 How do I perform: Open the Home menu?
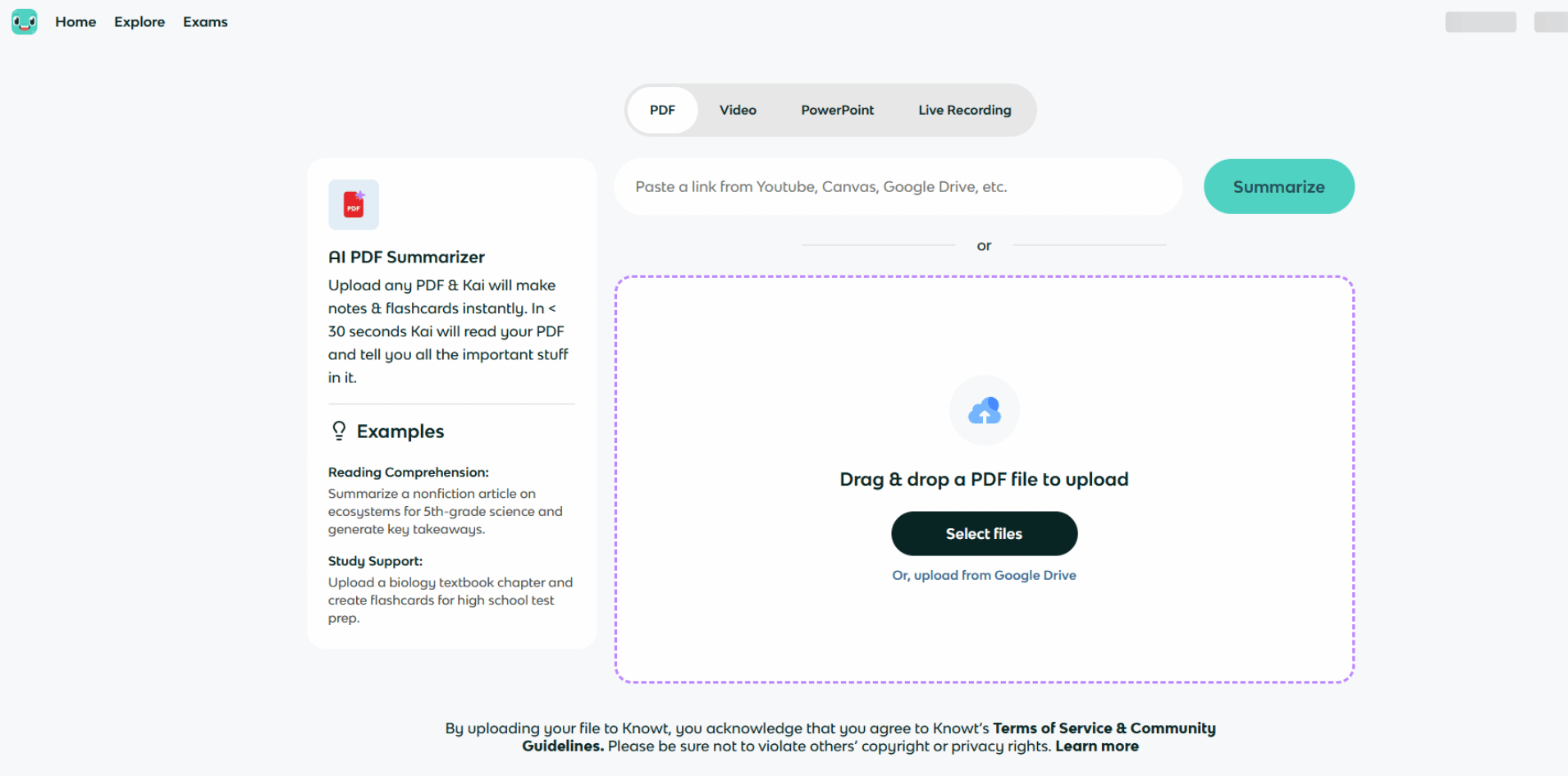[x=75, y=22]
